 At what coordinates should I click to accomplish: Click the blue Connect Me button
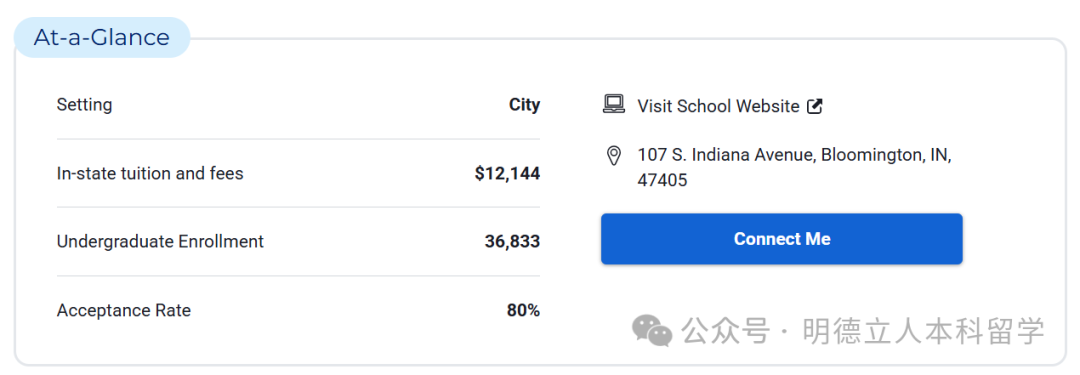click(782, 239)
